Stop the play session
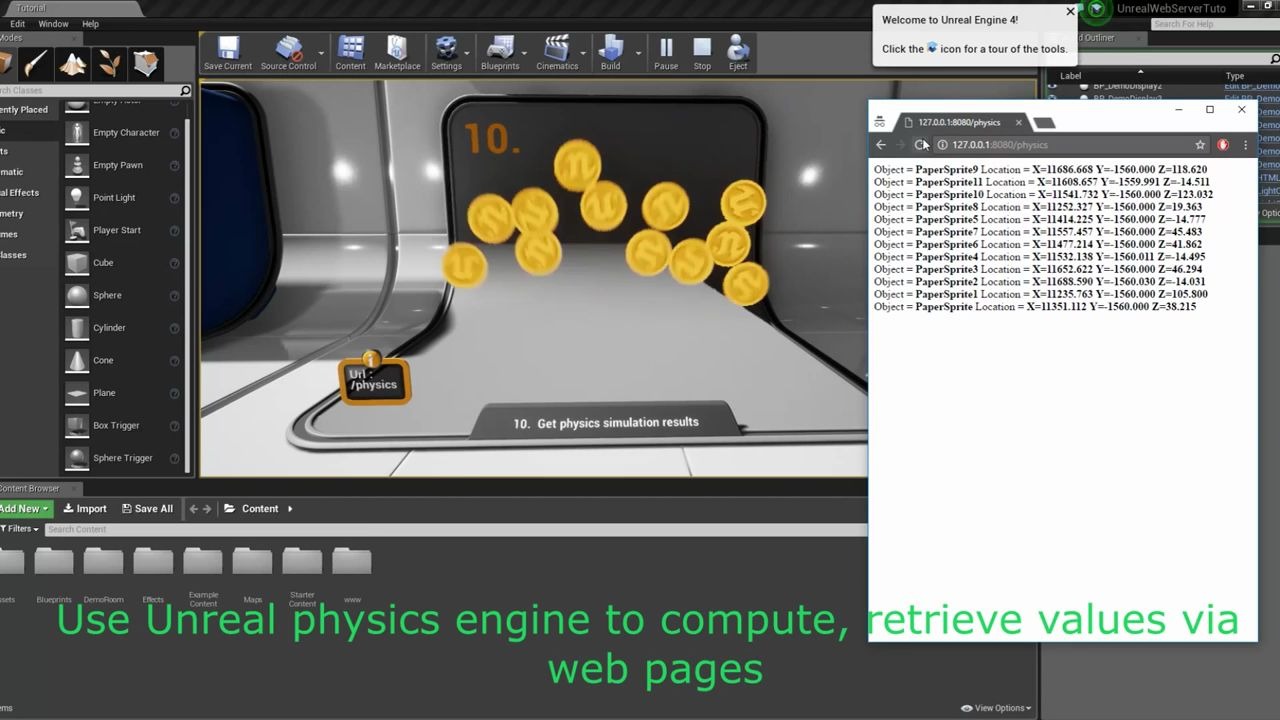Screen dimensions: 1280x720 tap(702, 53)
